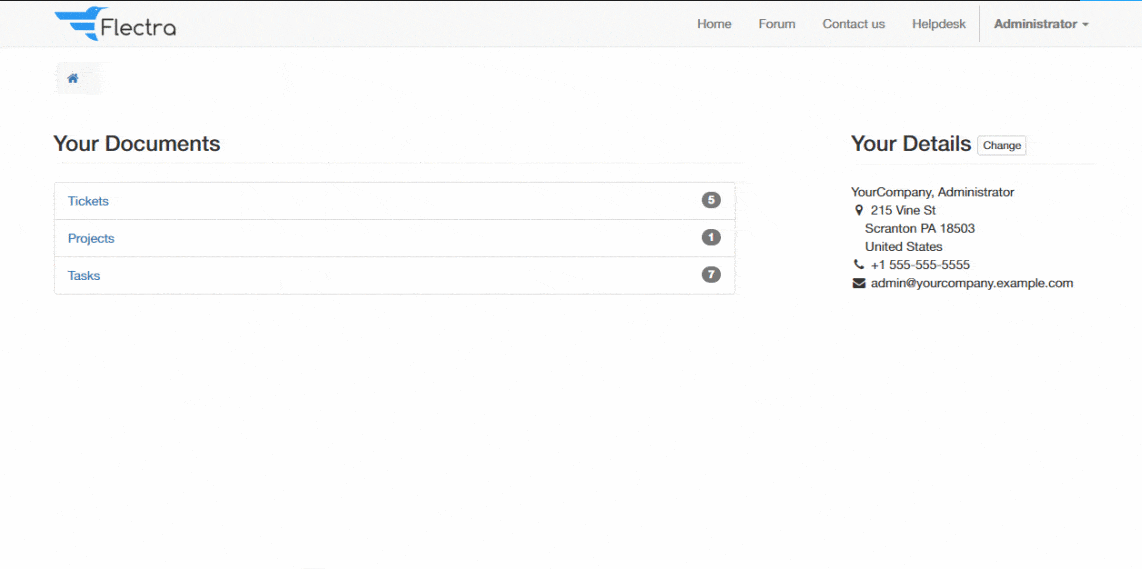
Task: Open the Contact us page
Action: [x=853, y=24]
